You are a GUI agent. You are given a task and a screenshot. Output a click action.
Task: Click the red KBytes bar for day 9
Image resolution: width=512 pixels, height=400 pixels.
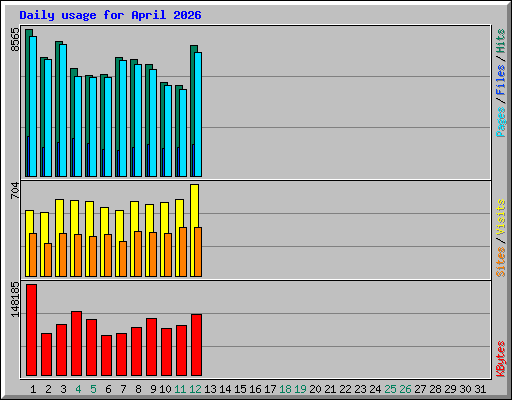[151, 347]
